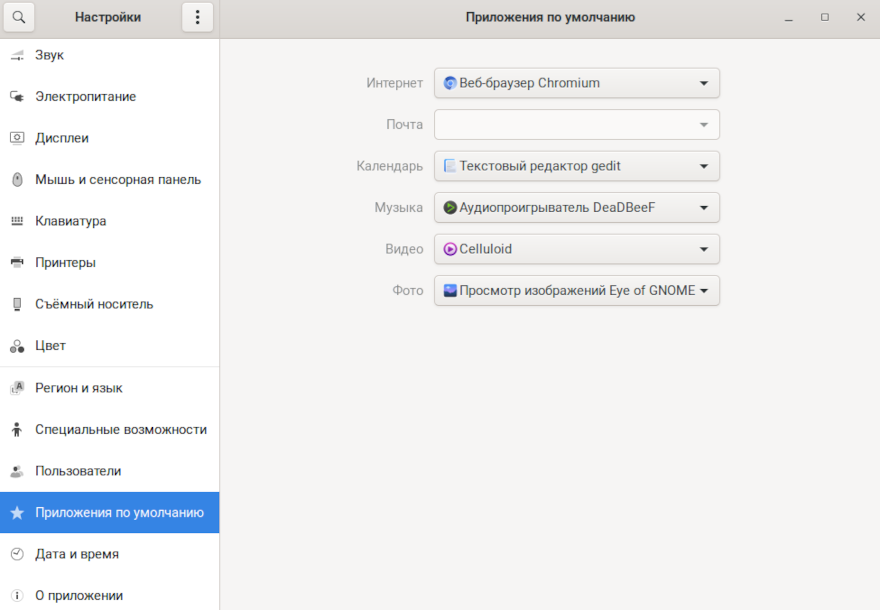Click the Цвет color circles icon
The width and height of the screenshot is (880, 610).
point(17,346)
